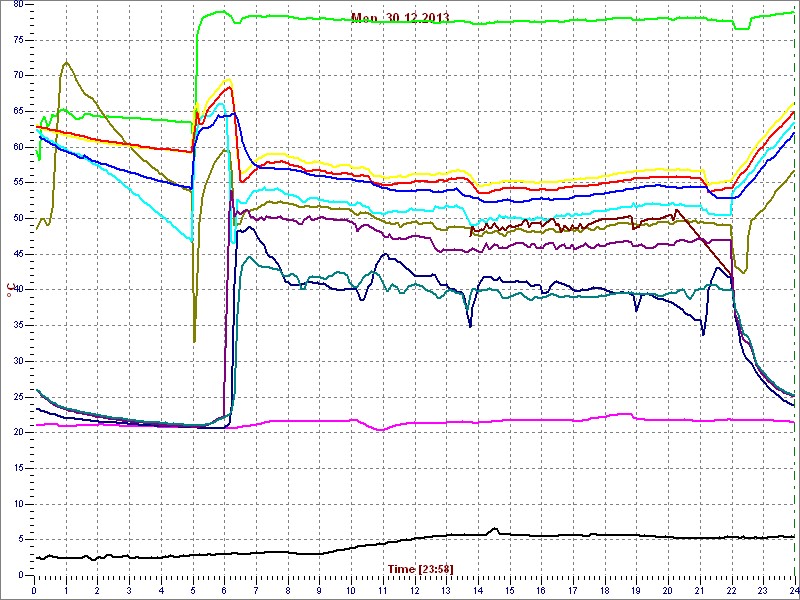Screen dimensions: 800x600
Task: Click time axis hour label 7
Action: pyautogui.click(x=257, y=588)
